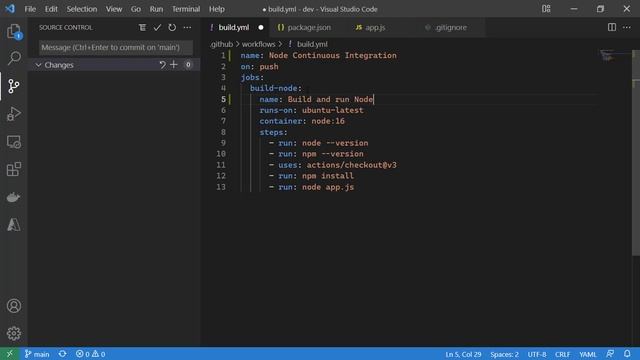Open the Azure view
The image size is (640, 360).
point(14,225)
